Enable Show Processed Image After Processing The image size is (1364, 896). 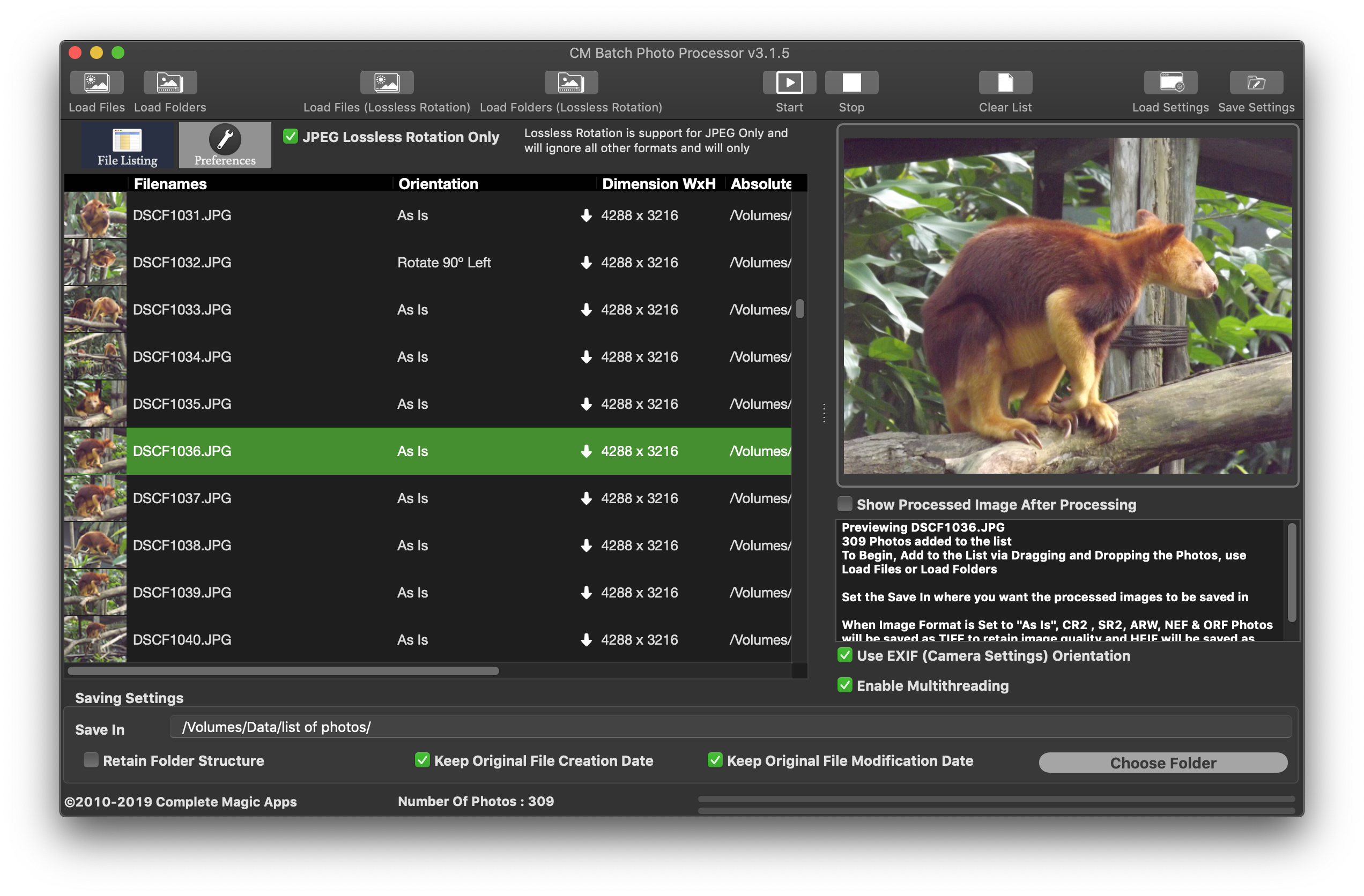coord(845,504)
